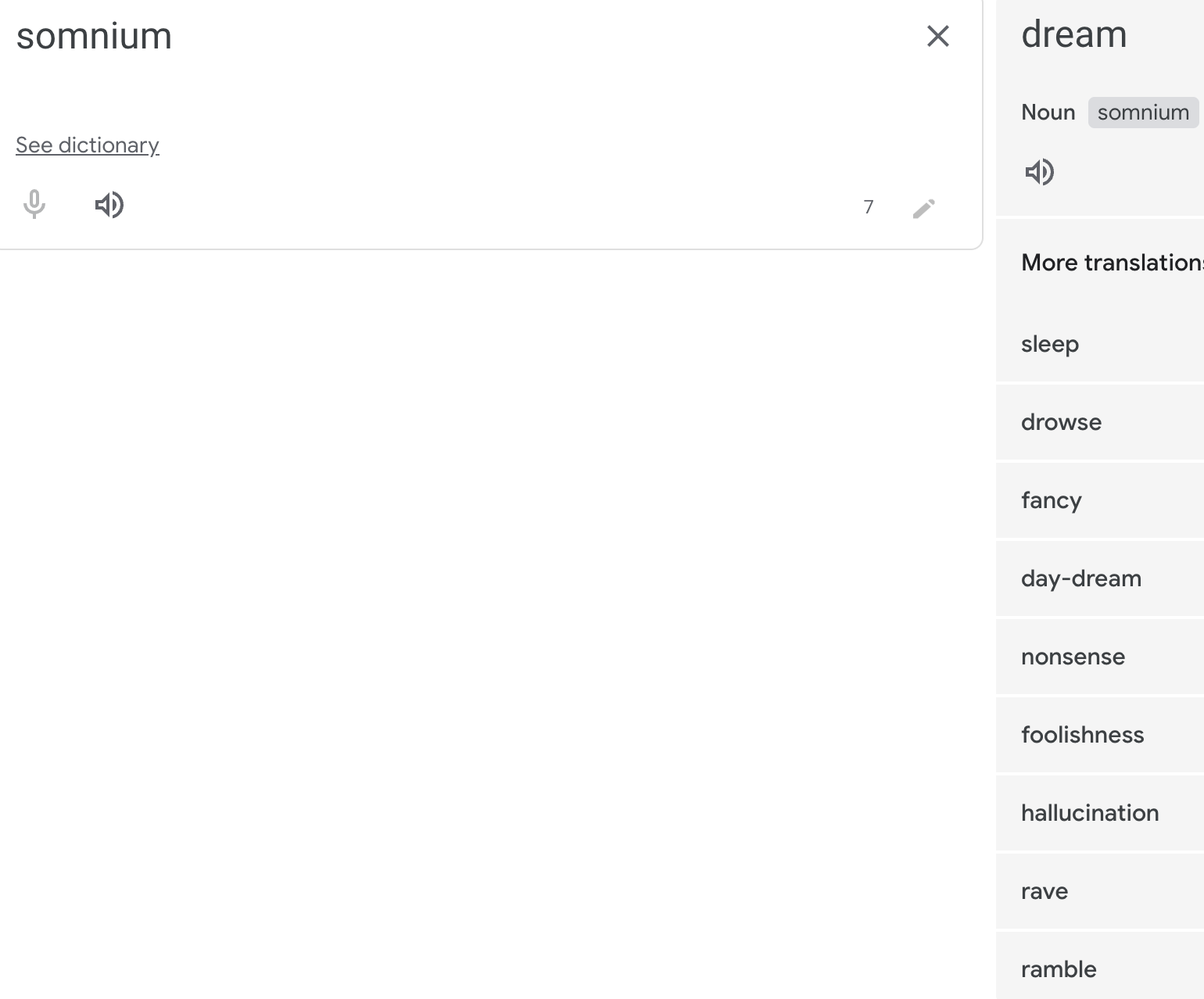Image resolution: width=1204 pixels, height=999 pixels.
Task: Listen to the pronunciation of somnium
Action: (109, 205)
